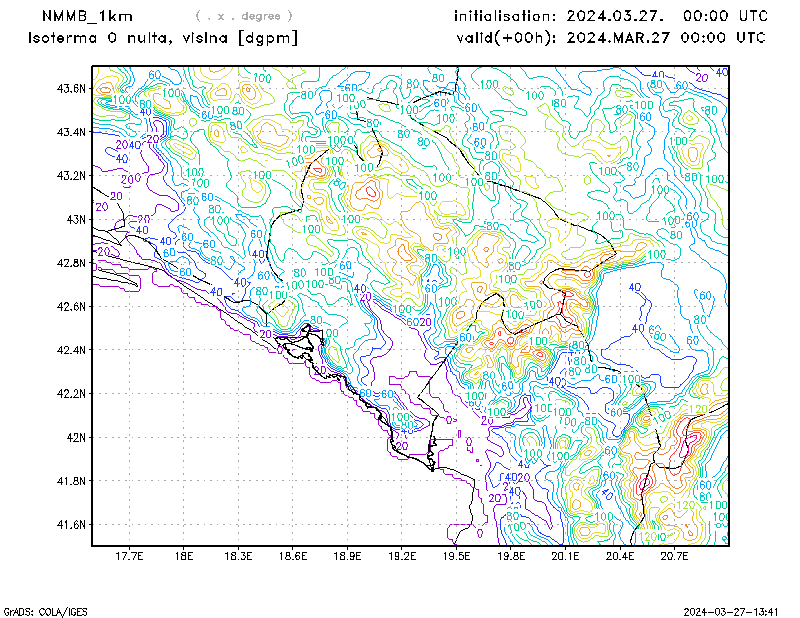The height and width of the screenshot is (618, 800).
Task: Select the 43.4N latitude label
Action: tap(71, 132)
